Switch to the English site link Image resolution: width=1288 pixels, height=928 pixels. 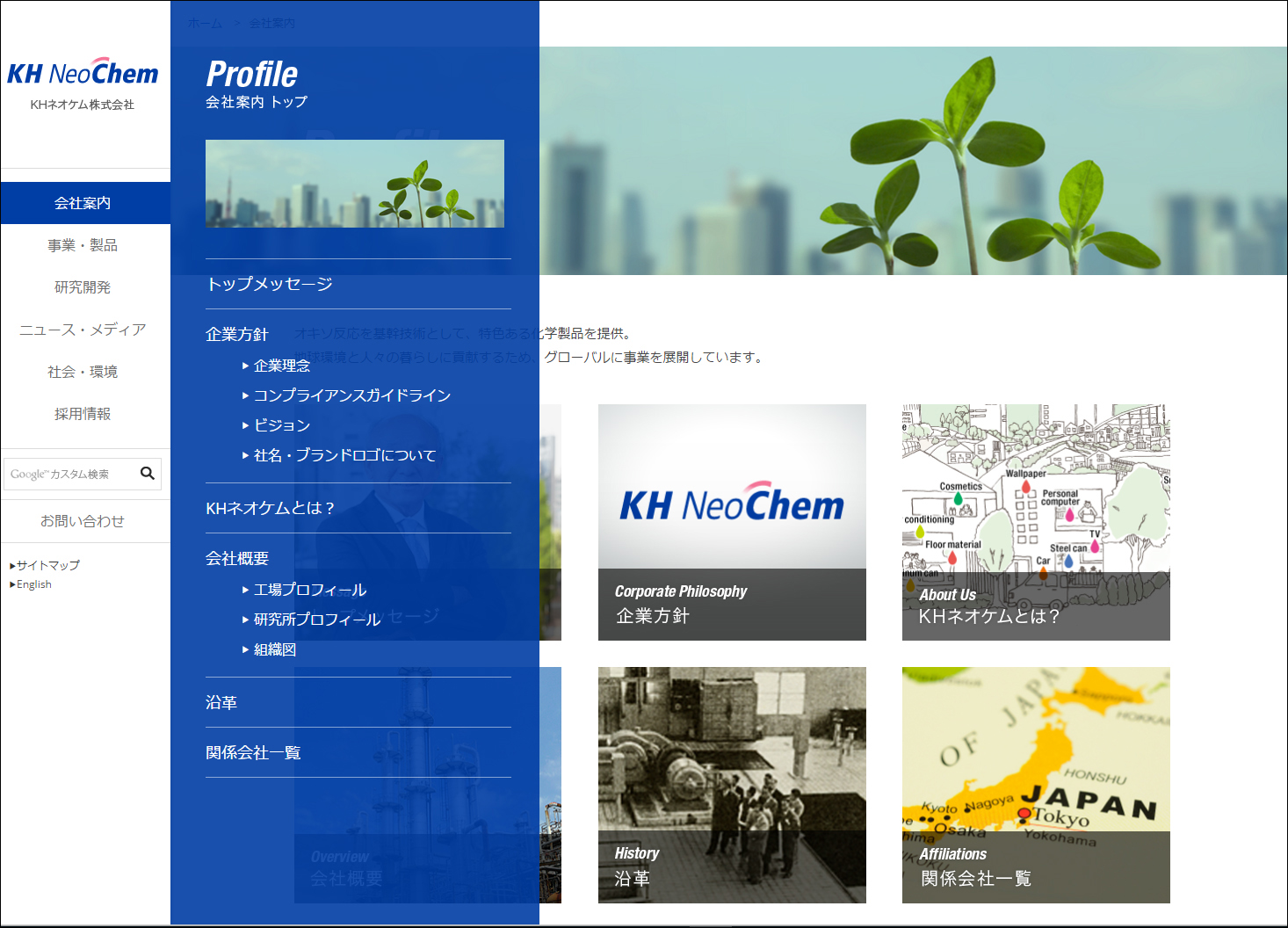(31, 584)
